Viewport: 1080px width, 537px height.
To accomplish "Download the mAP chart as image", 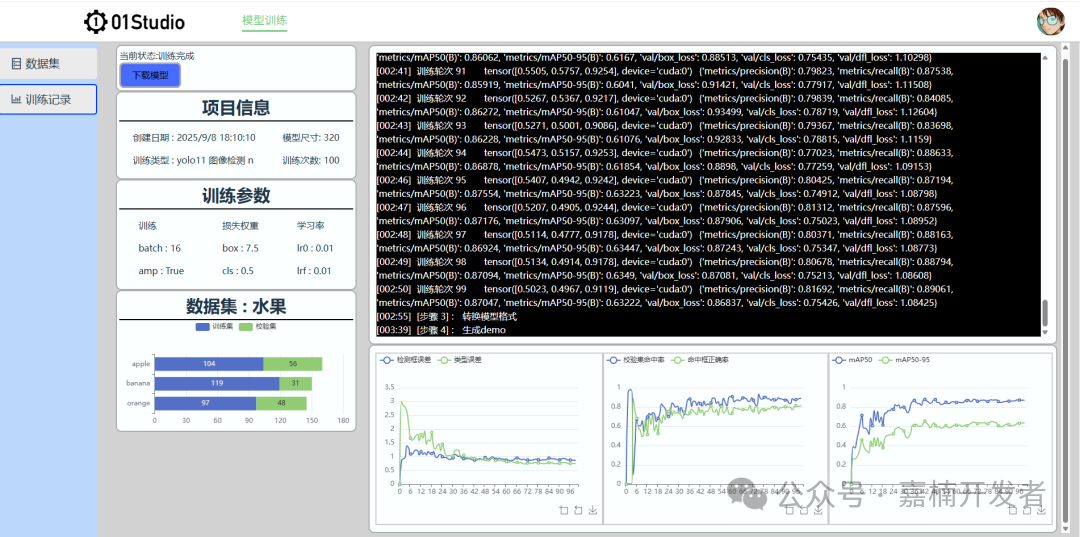I will click(1041, 510).
